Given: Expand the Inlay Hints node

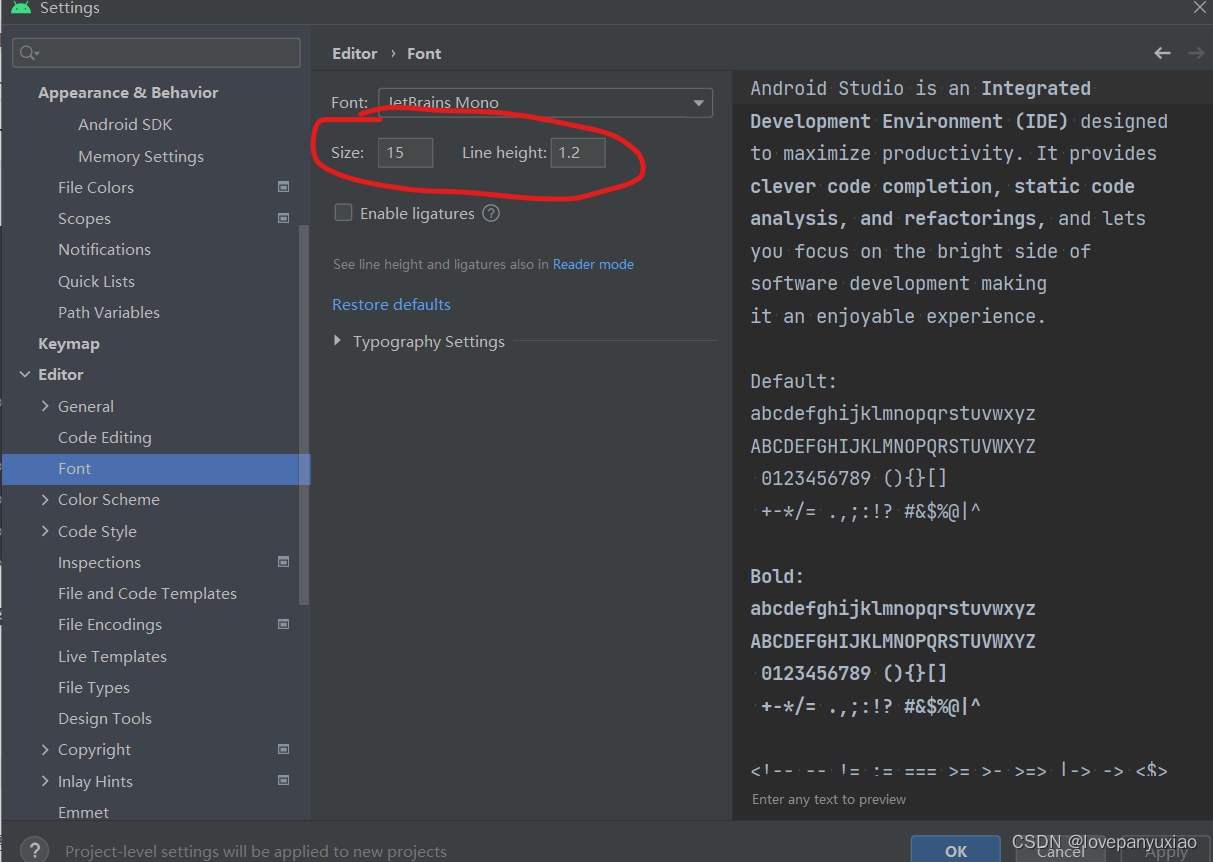Looking at the screenshot, I should [x=45, y=781].
